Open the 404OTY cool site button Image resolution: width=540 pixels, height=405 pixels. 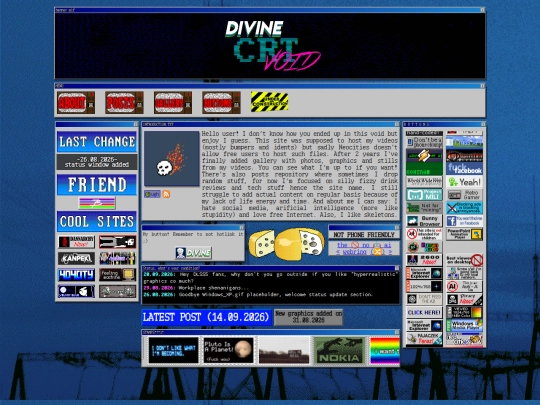pos(76,275)
